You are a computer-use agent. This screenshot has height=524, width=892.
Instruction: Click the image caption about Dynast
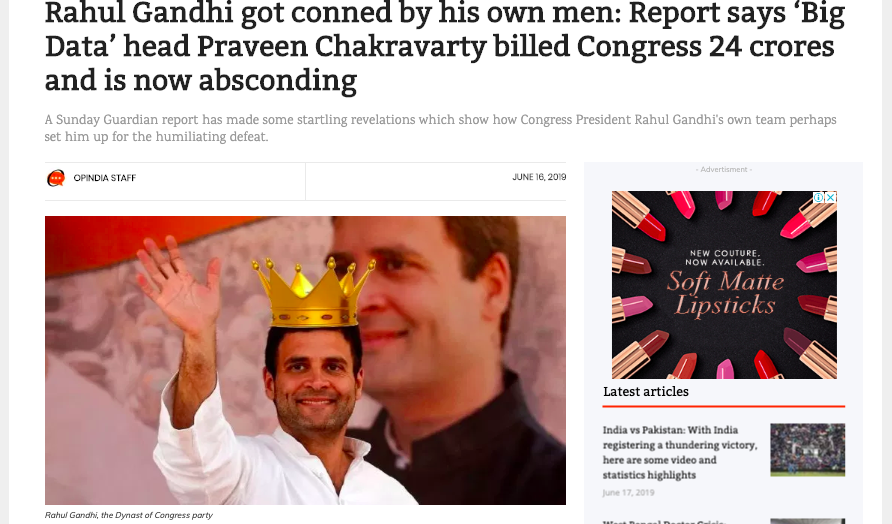point(129,515)
